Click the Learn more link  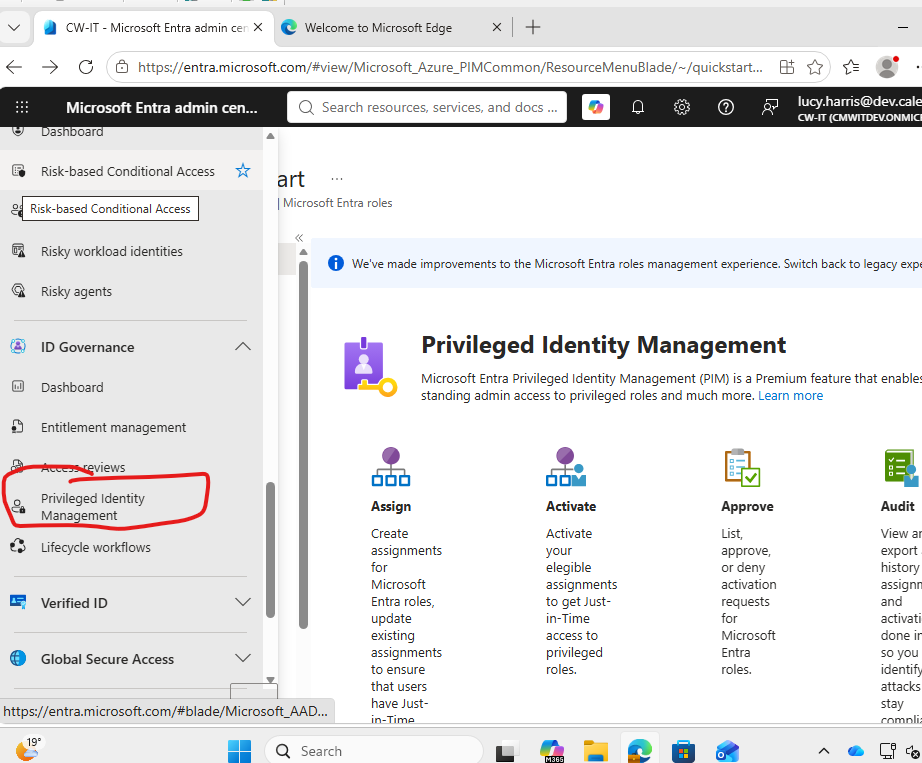click(790, 395)
